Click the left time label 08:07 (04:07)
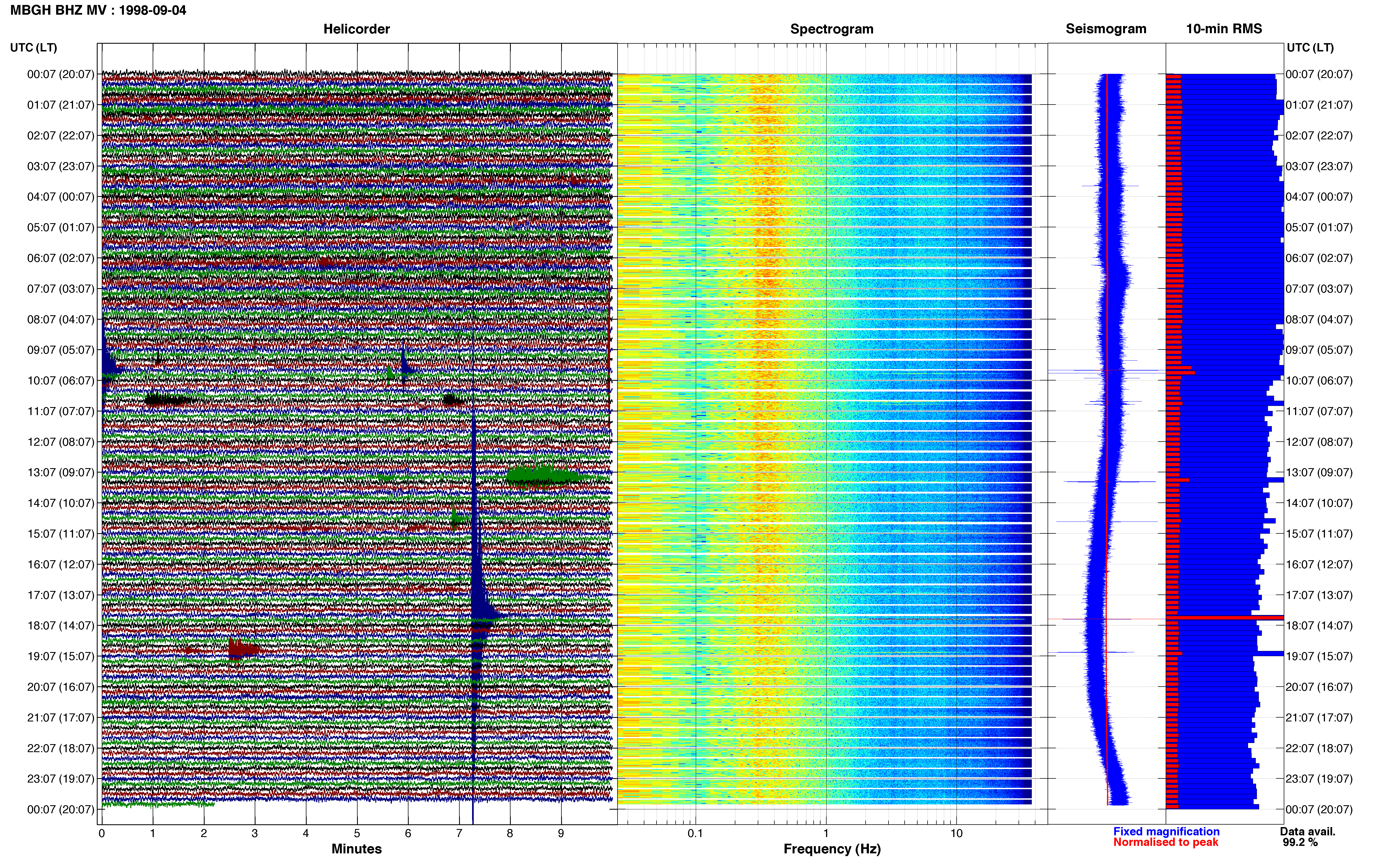The image size is (1388, 868). click(x=61, y=319)
